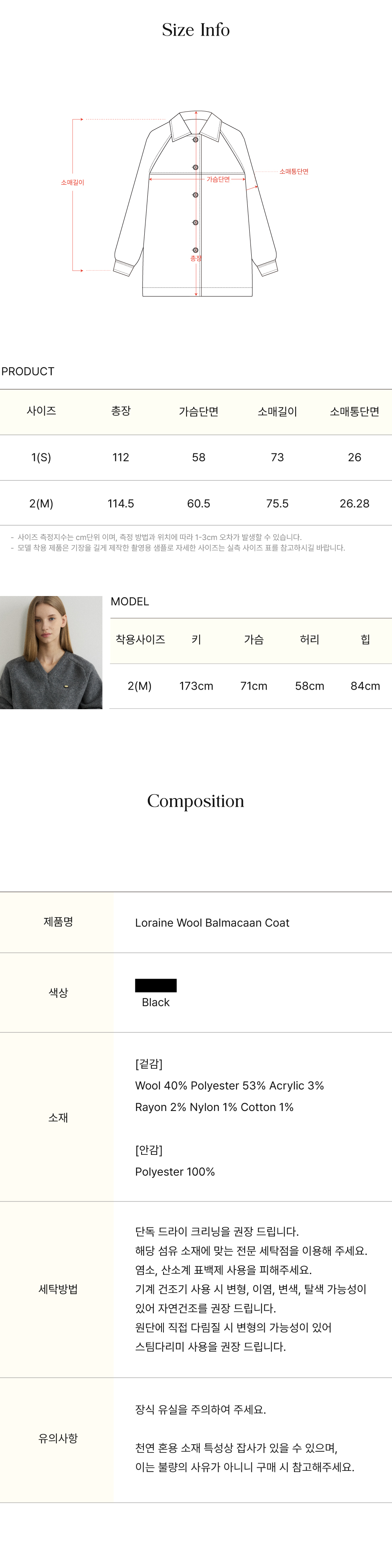Click the Composition heading
This screenshot has width=392, height=1568.
pos(196,801)
